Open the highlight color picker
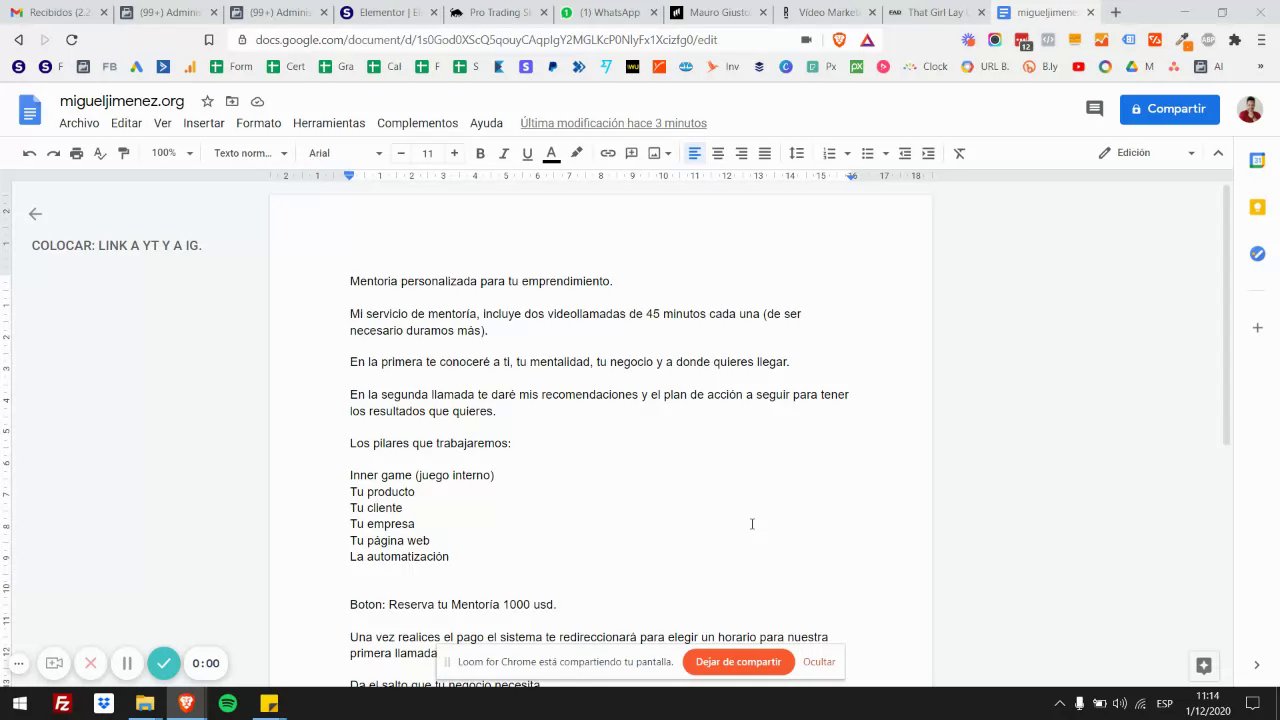Screen dimensions: 1280x720 tap(576, 153)
